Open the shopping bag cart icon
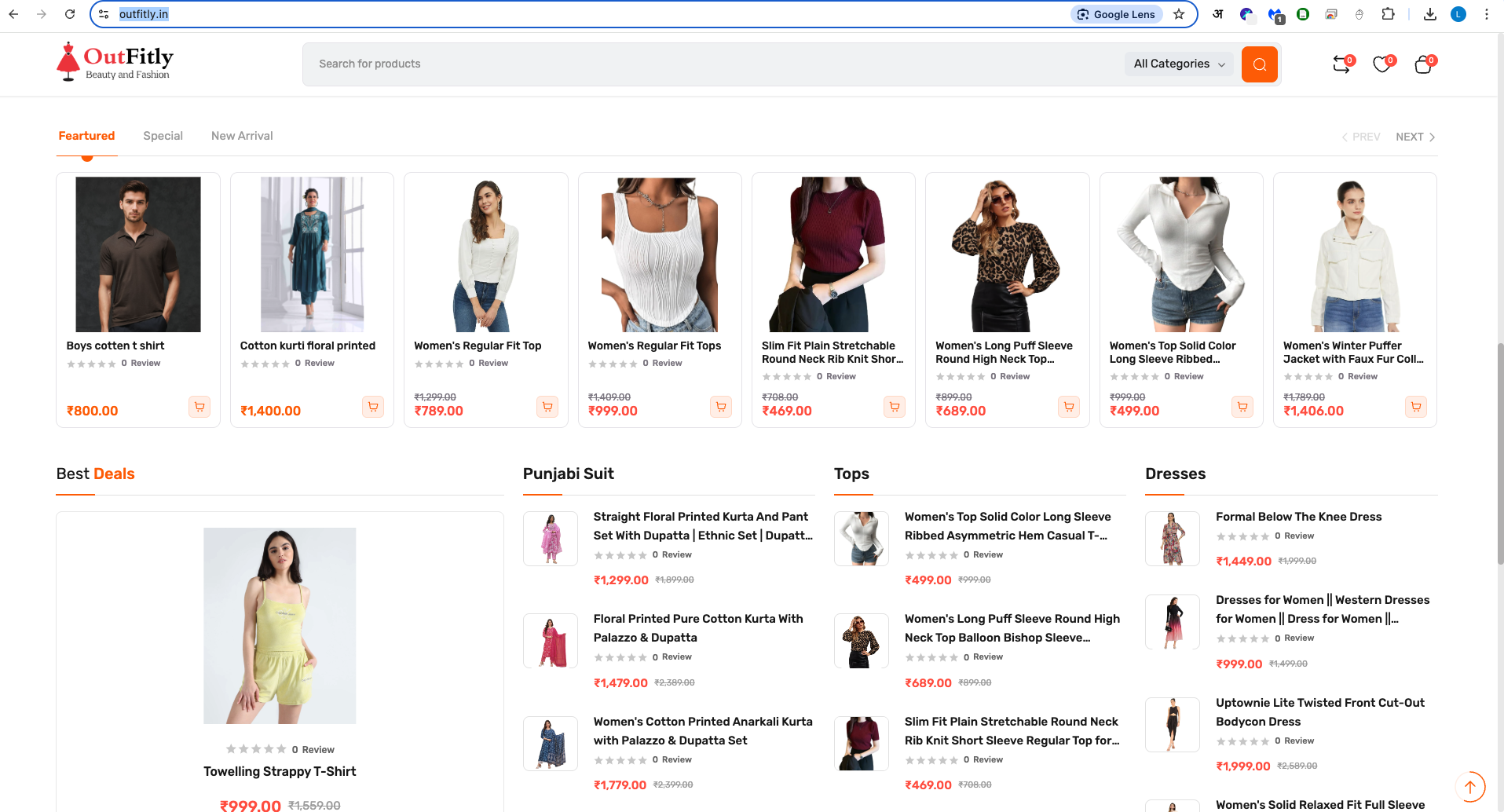The width and height of the screenshot is (1504, 812). (1423, 64)
